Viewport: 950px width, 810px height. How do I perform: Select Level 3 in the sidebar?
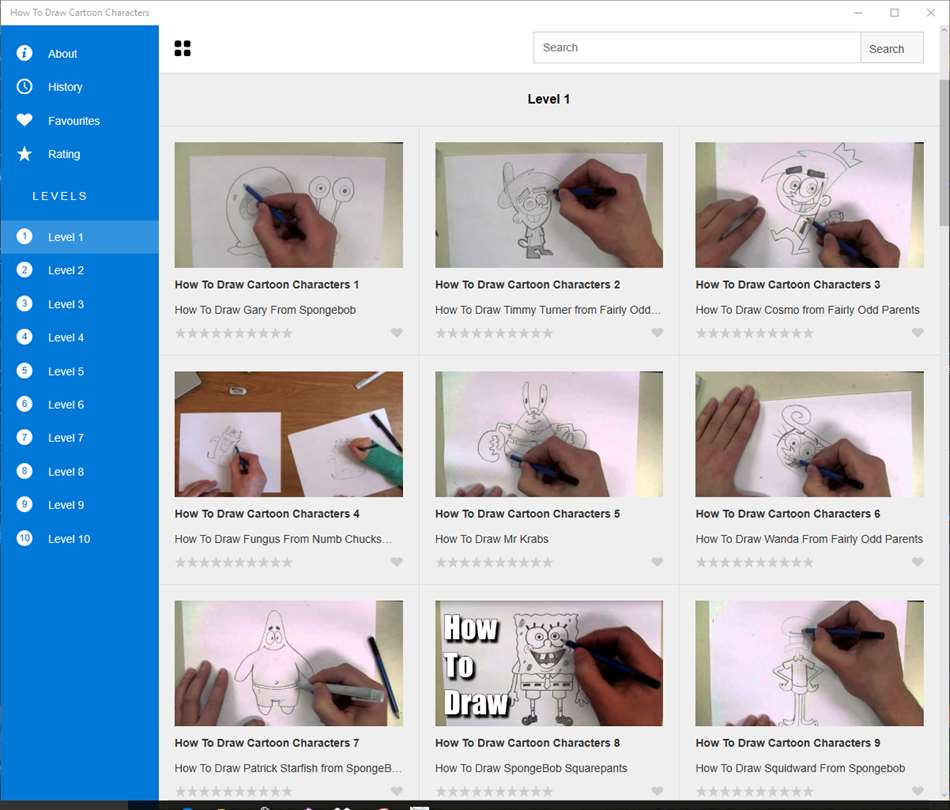[79, 304]
